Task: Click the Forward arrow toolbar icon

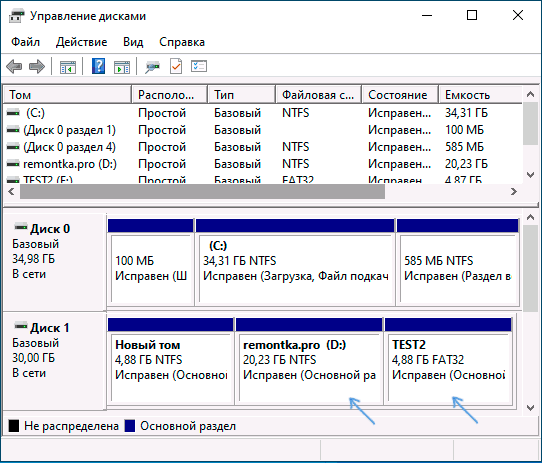Action: click(37, 66)
